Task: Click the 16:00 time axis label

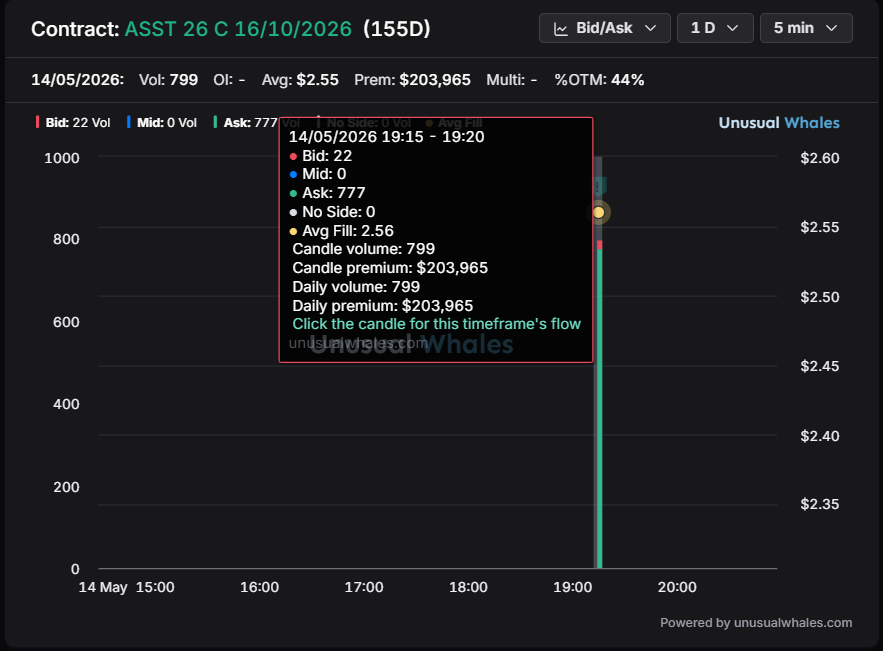Action: click(x=260, y=587)
